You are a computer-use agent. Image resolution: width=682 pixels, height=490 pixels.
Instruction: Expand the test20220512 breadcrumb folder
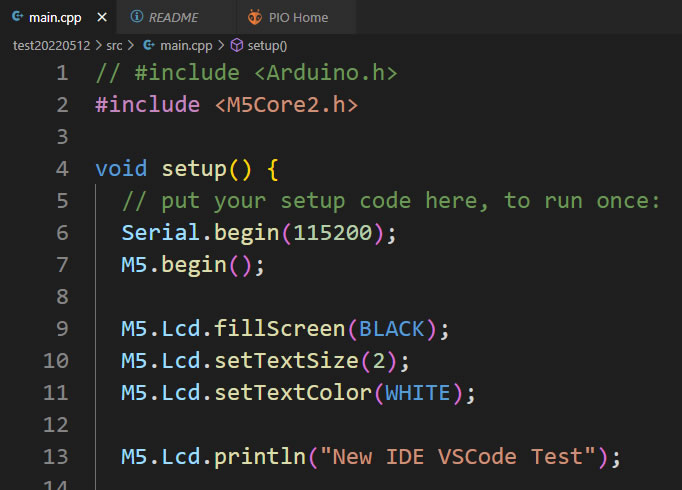51,45
